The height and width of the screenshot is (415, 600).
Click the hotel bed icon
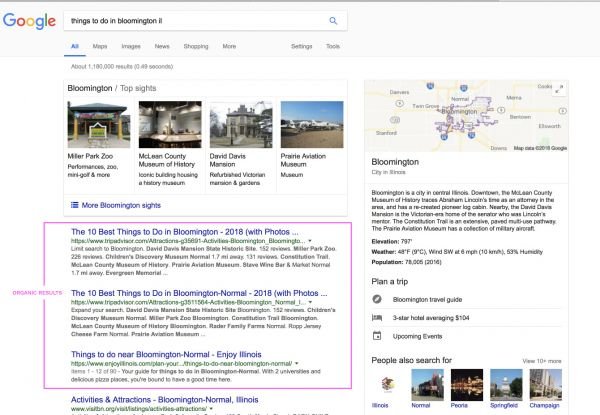(377, 317)
